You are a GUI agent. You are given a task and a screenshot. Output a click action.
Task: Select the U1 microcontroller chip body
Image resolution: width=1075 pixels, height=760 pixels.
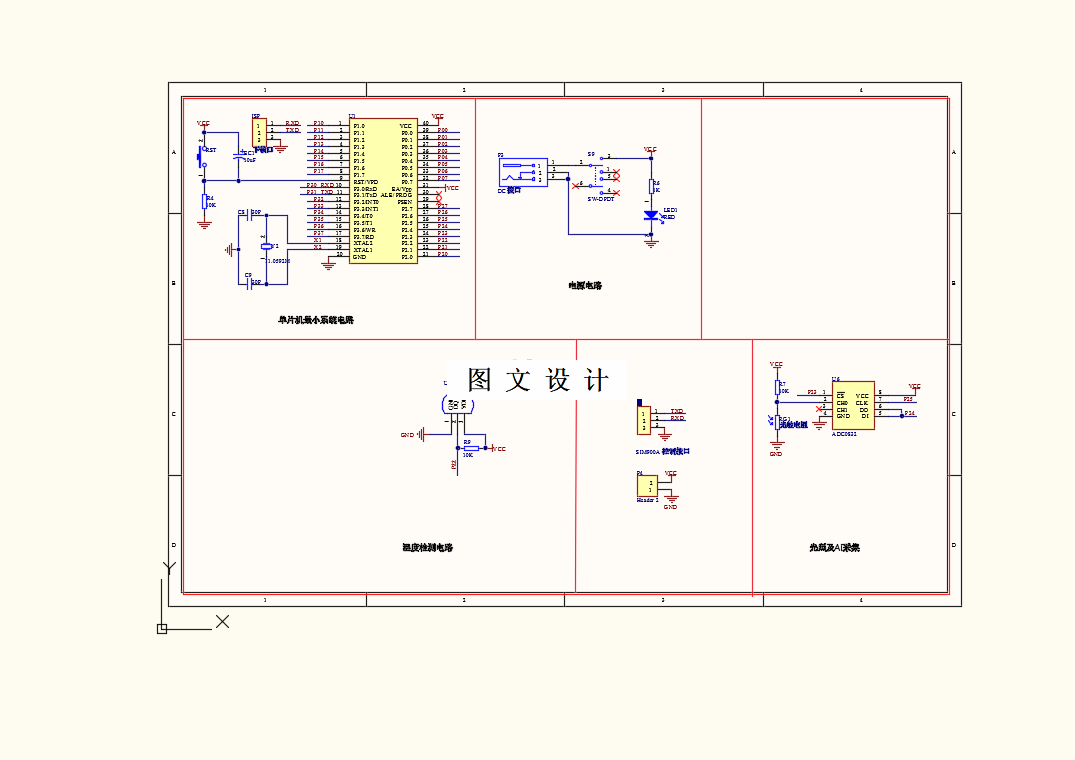[383, 191]
